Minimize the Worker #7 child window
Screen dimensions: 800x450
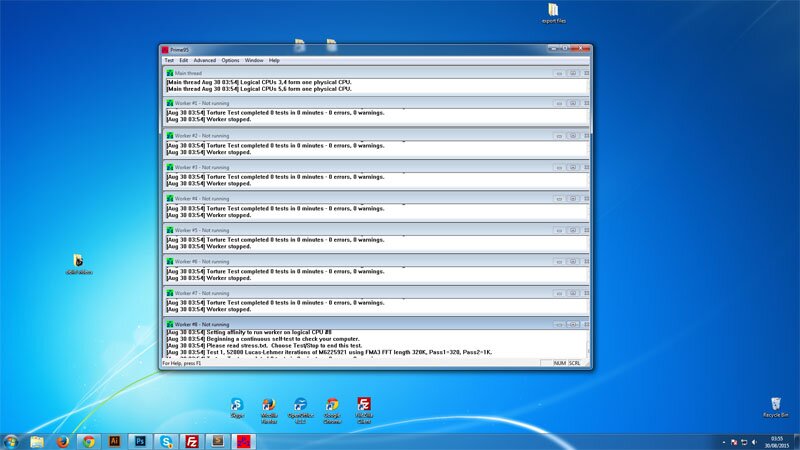(559, 293)
